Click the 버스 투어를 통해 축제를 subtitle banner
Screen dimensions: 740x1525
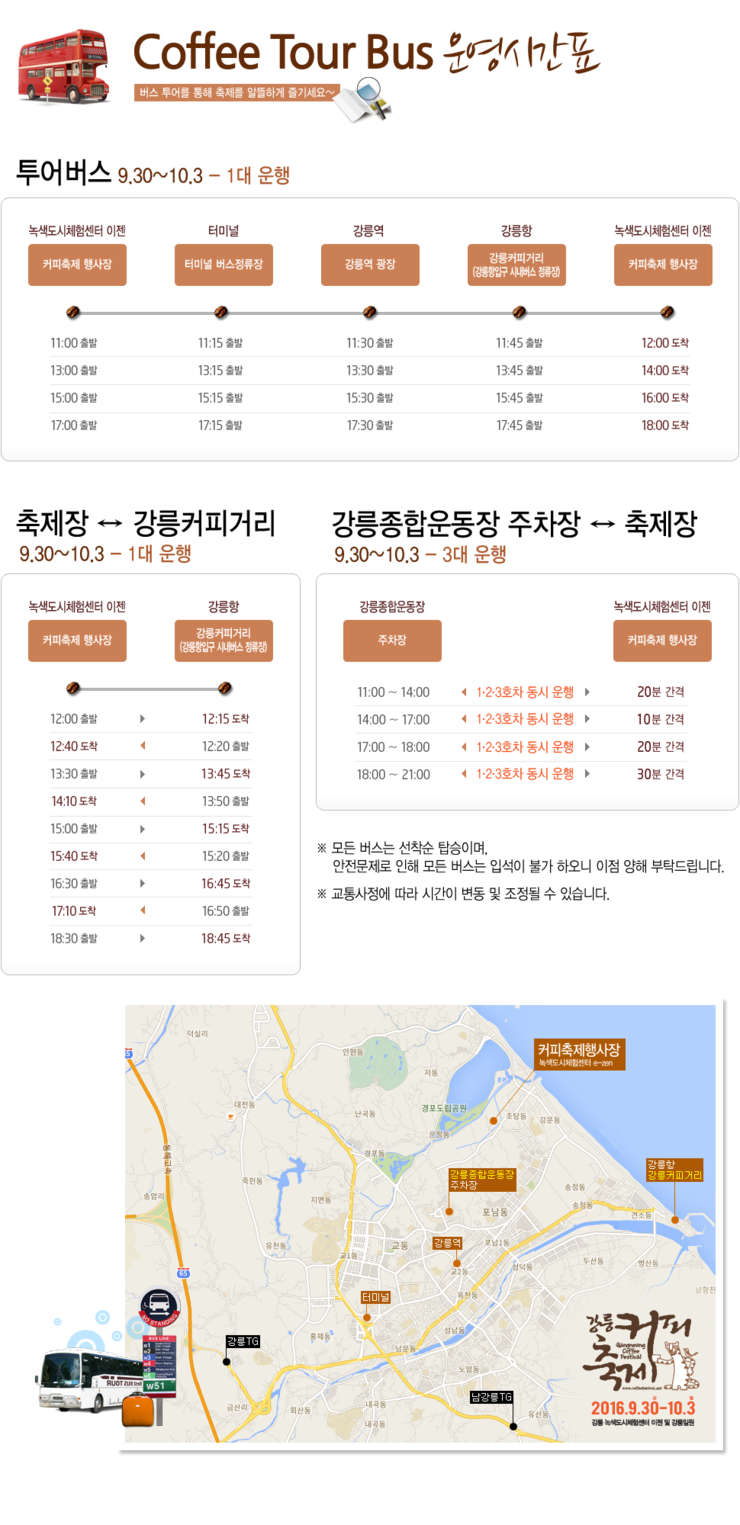click(x=238, y=93)
